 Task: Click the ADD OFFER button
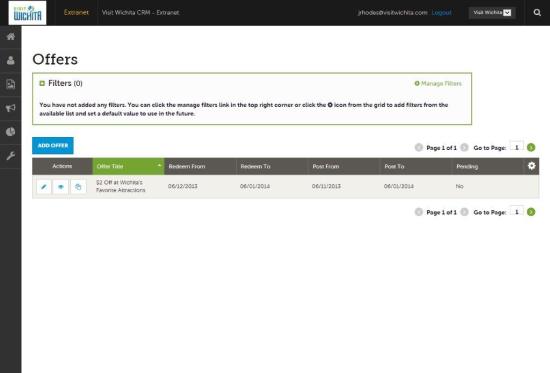pos(53,145)
